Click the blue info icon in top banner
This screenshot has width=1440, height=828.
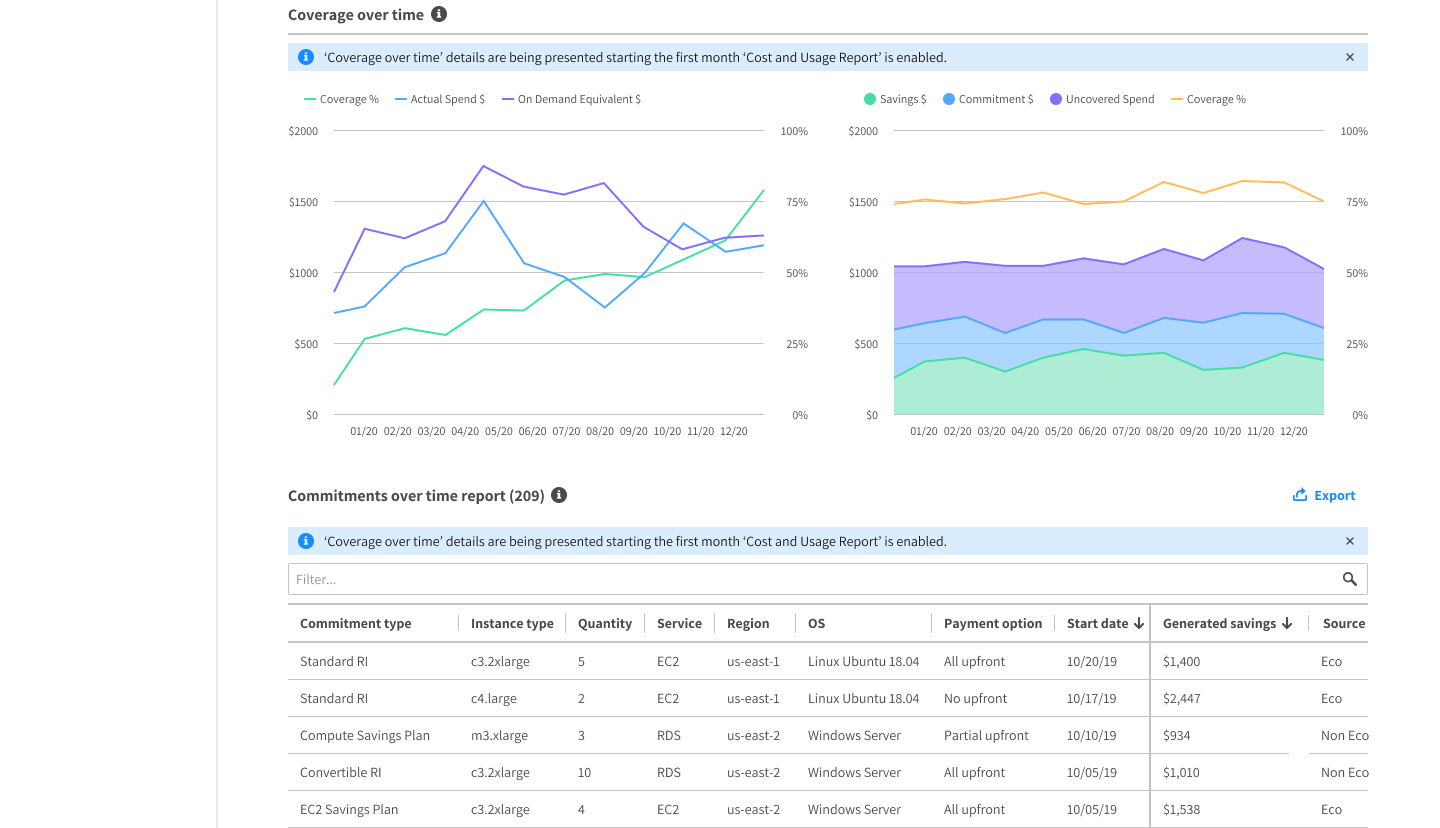pos(306,57)
